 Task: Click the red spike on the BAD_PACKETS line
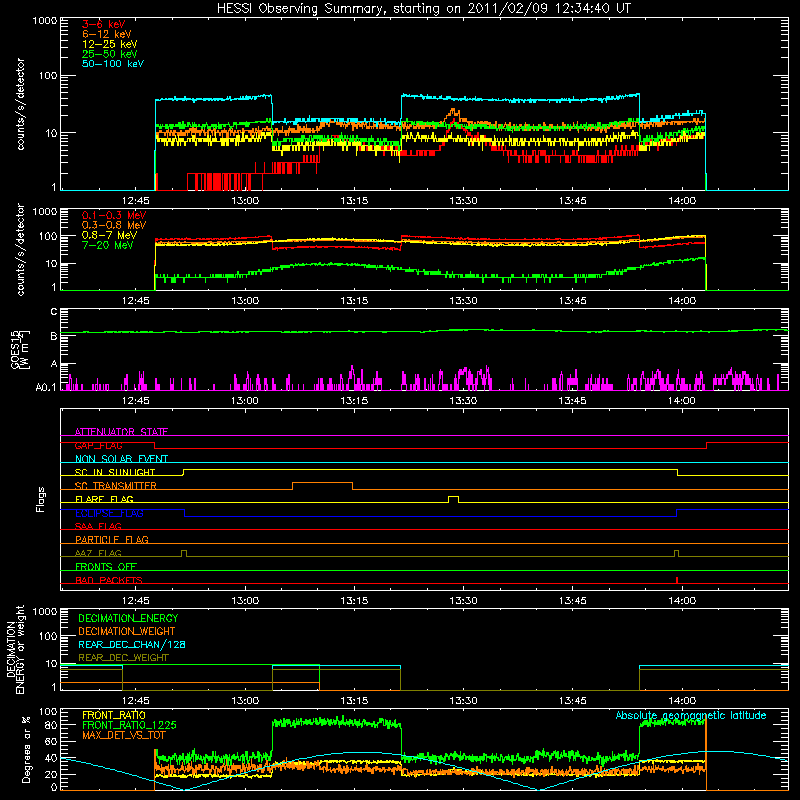click(x=677, y=580)
